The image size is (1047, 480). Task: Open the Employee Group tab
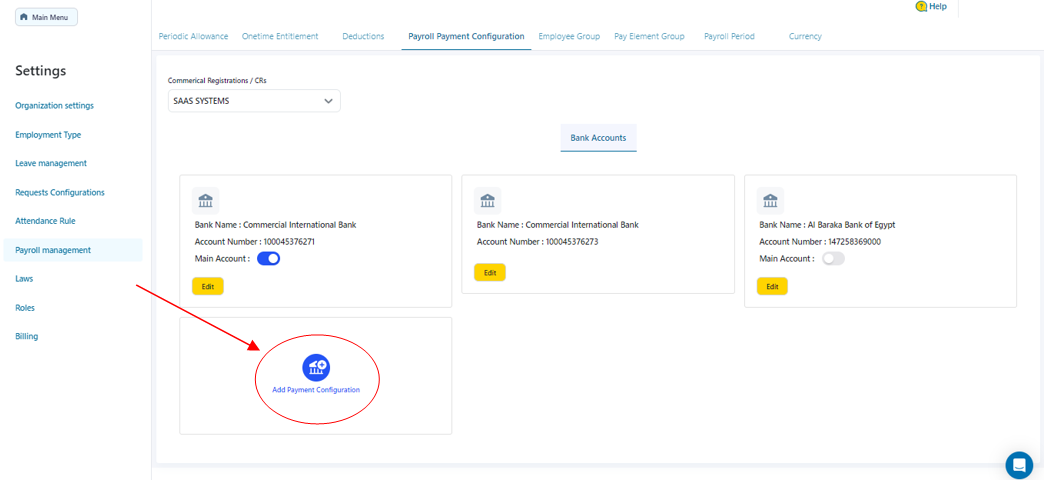(569, 36)
